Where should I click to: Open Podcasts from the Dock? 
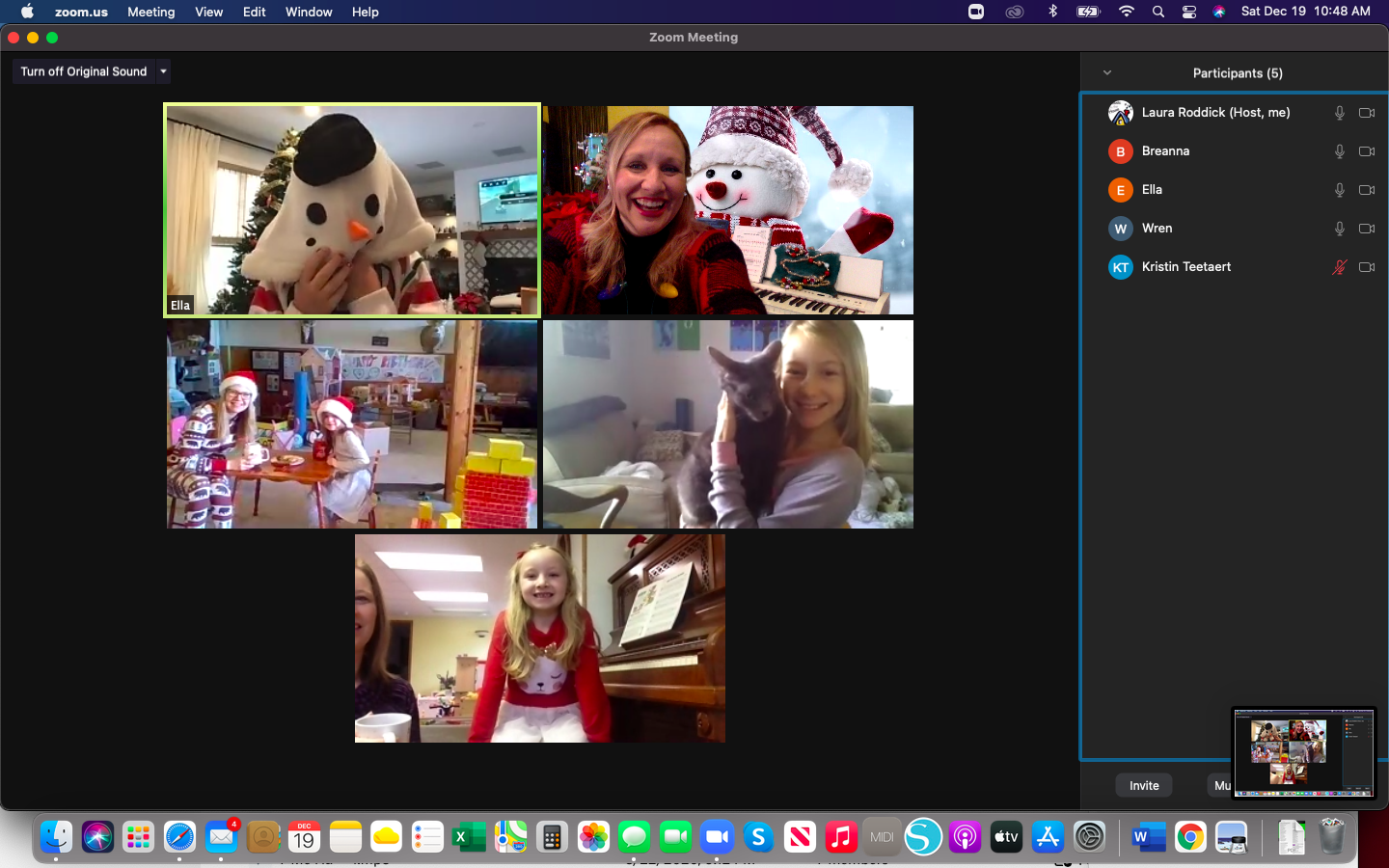(x=965, y=837)
